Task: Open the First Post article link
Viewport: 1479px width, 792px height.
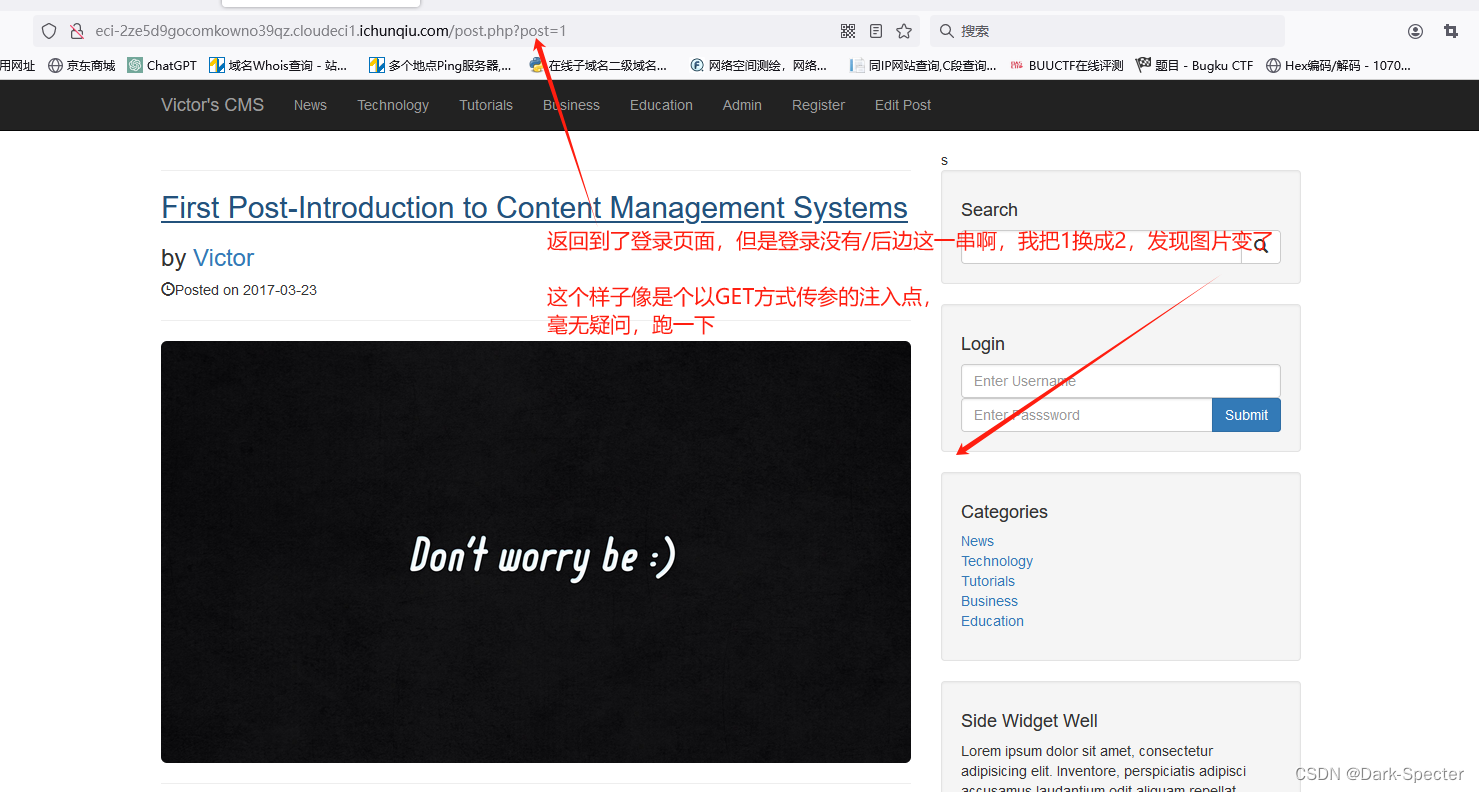Action: coord(534,207)
